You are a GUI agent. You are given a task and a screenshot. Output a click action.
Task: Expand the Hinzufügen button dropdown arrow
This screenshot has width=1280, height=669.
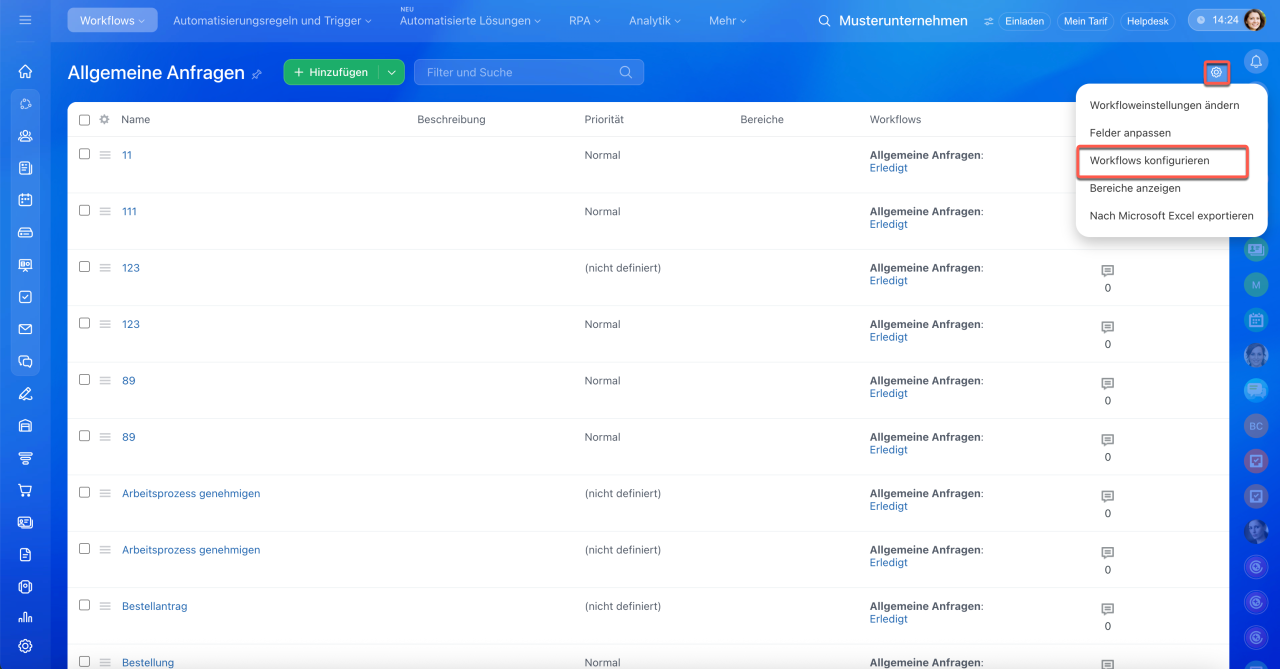click(x=391, y=72)
